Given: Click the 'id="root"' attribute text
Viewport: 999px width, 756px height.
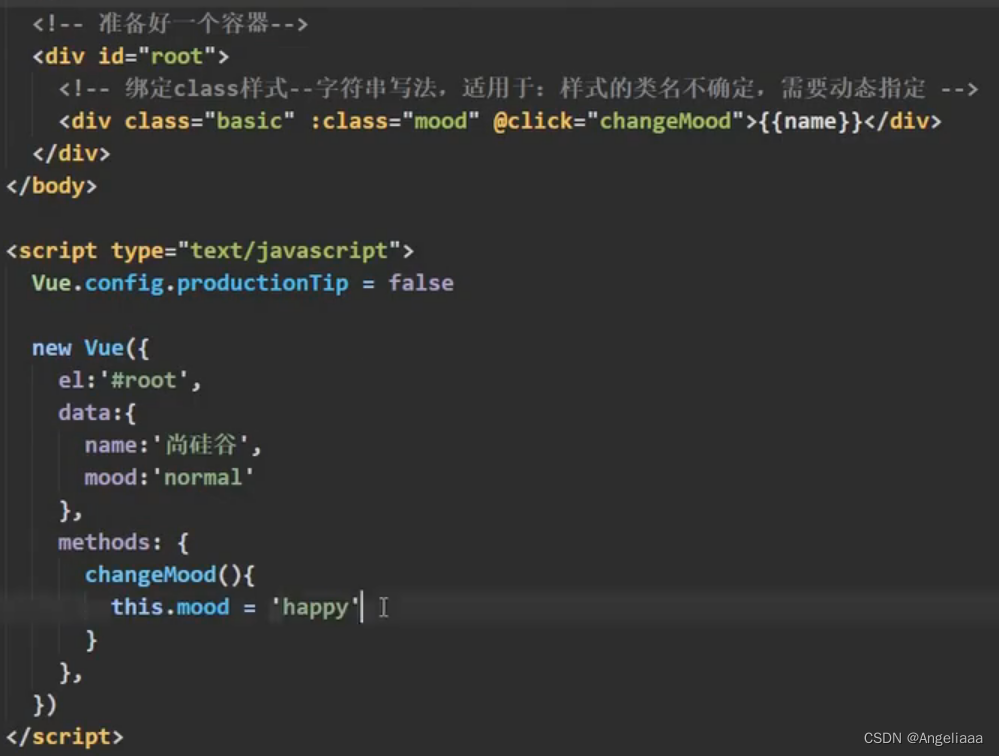Looking at the screenshot, I should [x=157, y=56].
